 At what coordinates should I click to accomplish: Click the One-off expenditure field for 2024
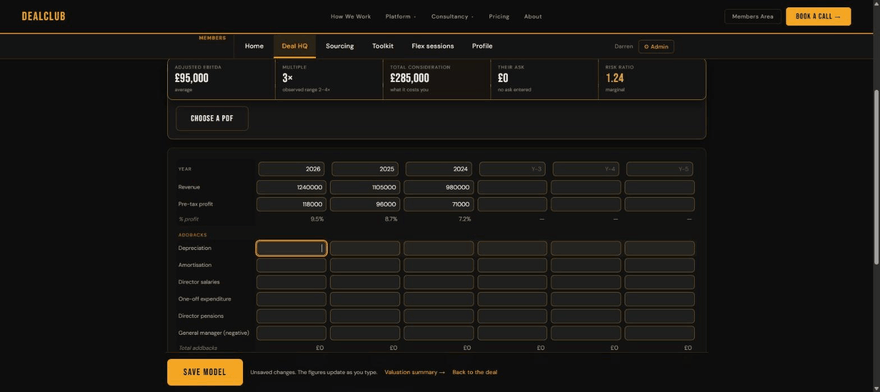point(438,299)
